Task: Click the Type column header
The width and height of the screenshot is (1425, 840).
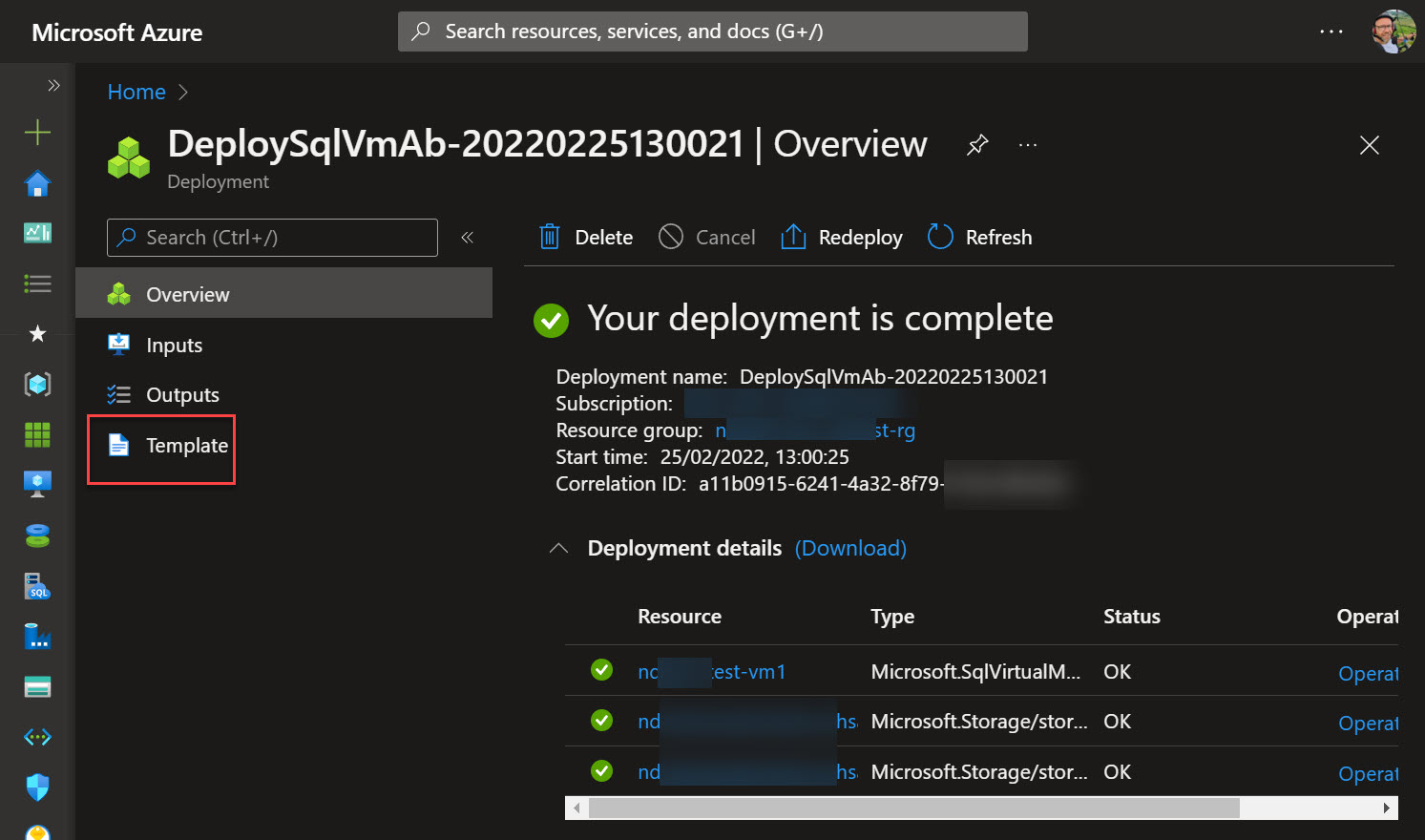Action: (x=892, y=617)
